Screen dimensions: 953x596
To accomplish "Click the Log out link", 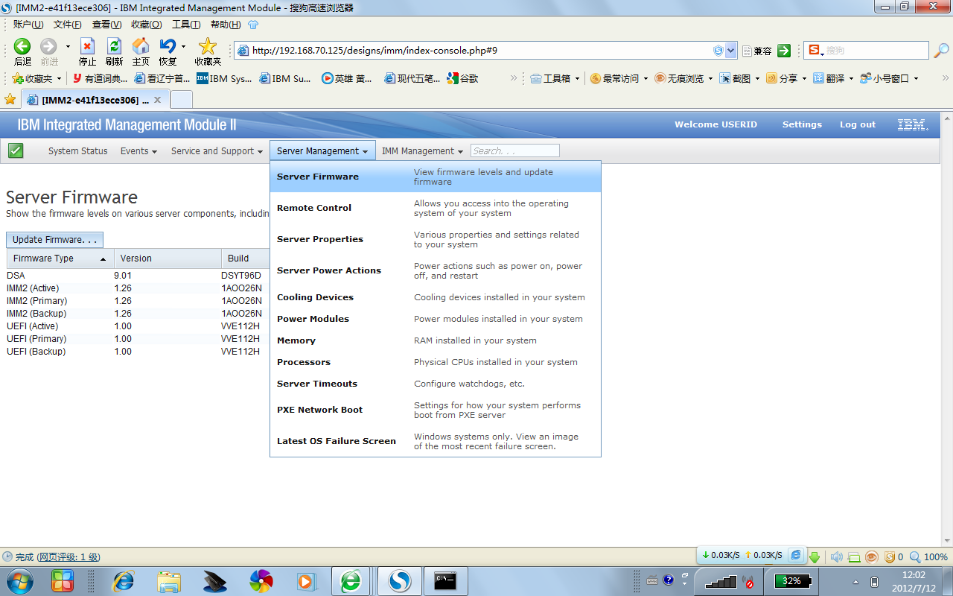I will pos(858,125).
